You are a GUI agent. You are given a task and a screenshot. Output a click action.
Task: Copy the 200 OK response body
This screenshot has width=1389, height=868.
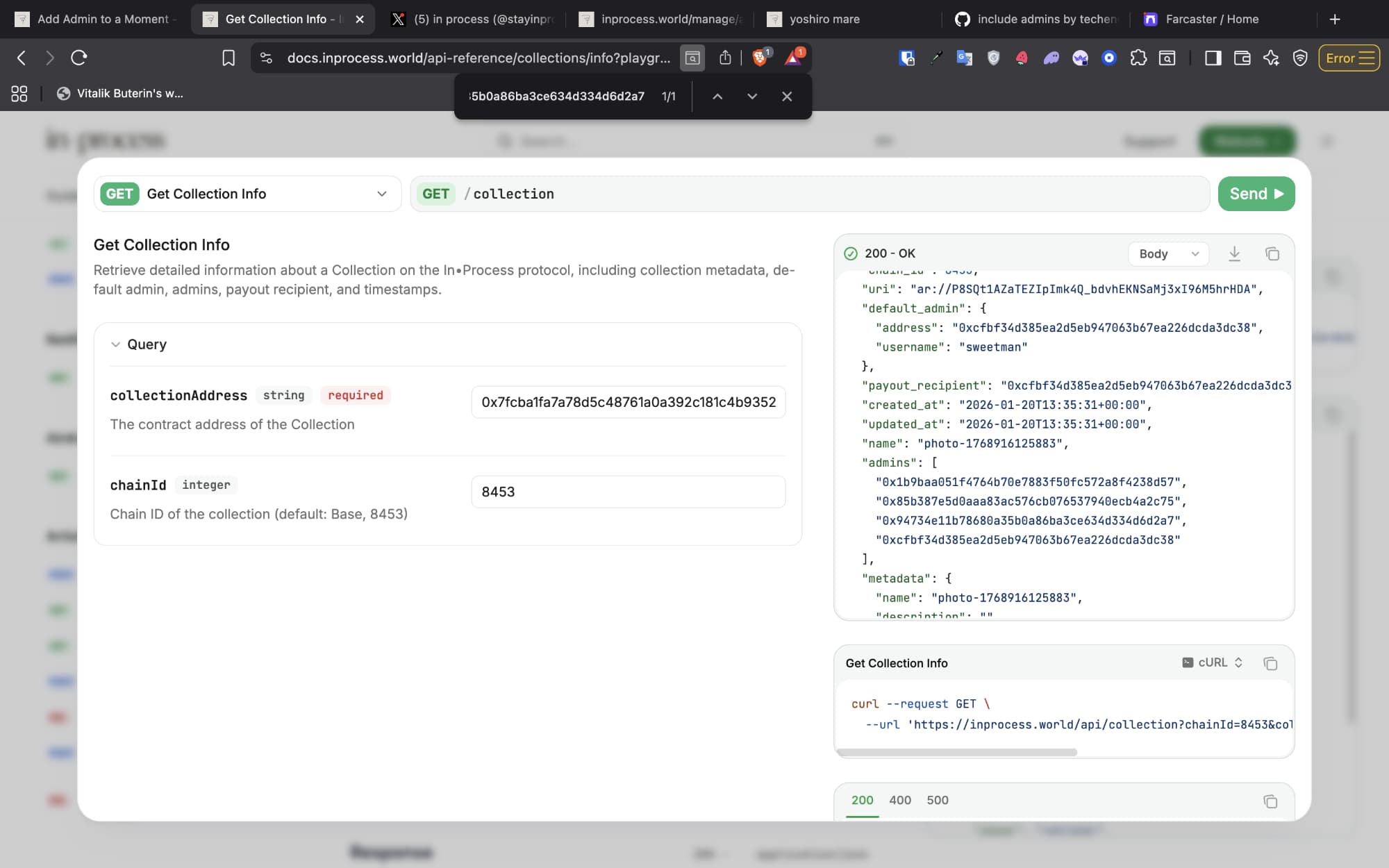click(x=1272, y=253)
